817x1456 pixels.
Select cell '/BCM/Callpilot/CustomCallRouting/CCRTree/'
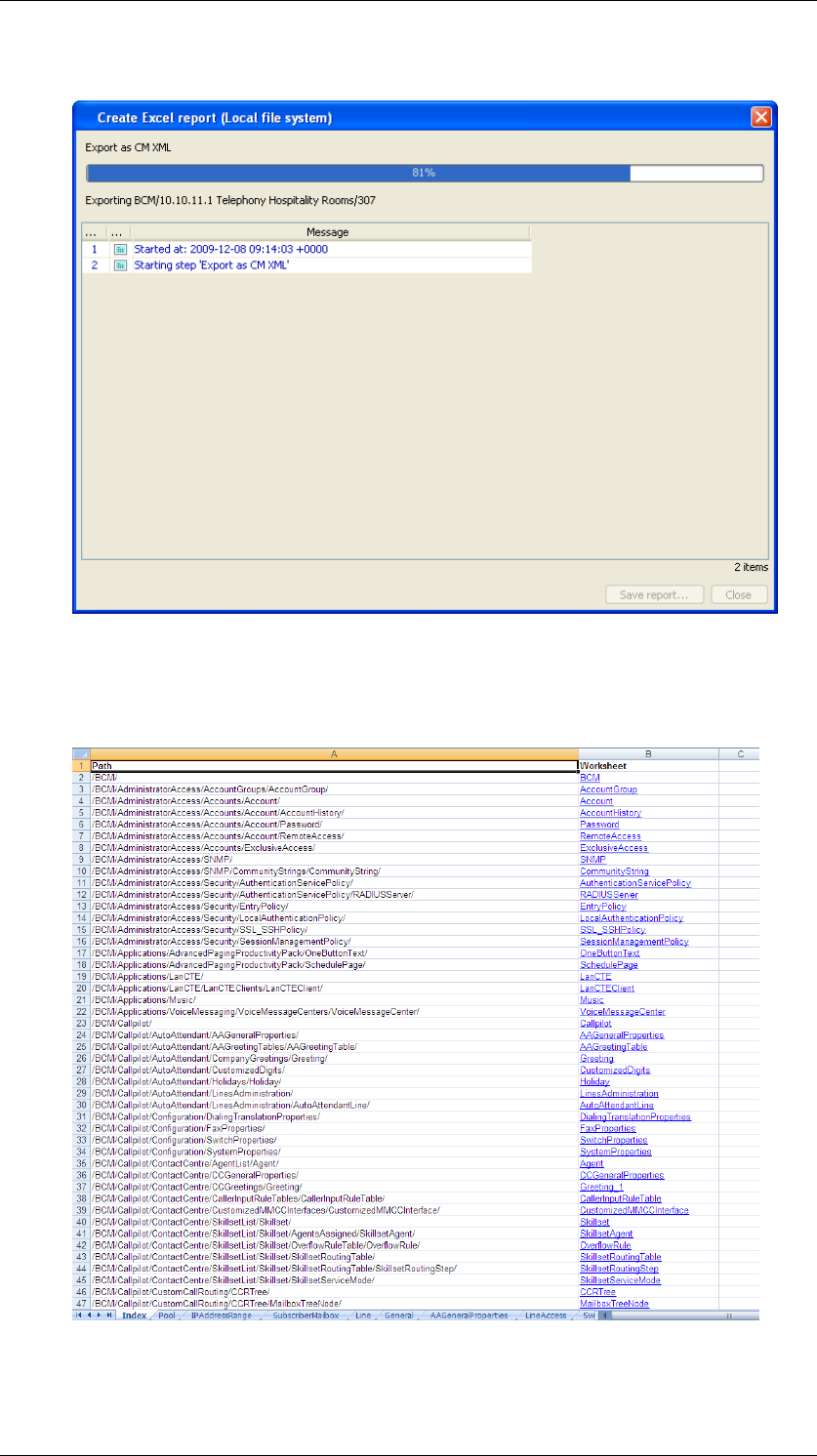(x=334, y=1292)
